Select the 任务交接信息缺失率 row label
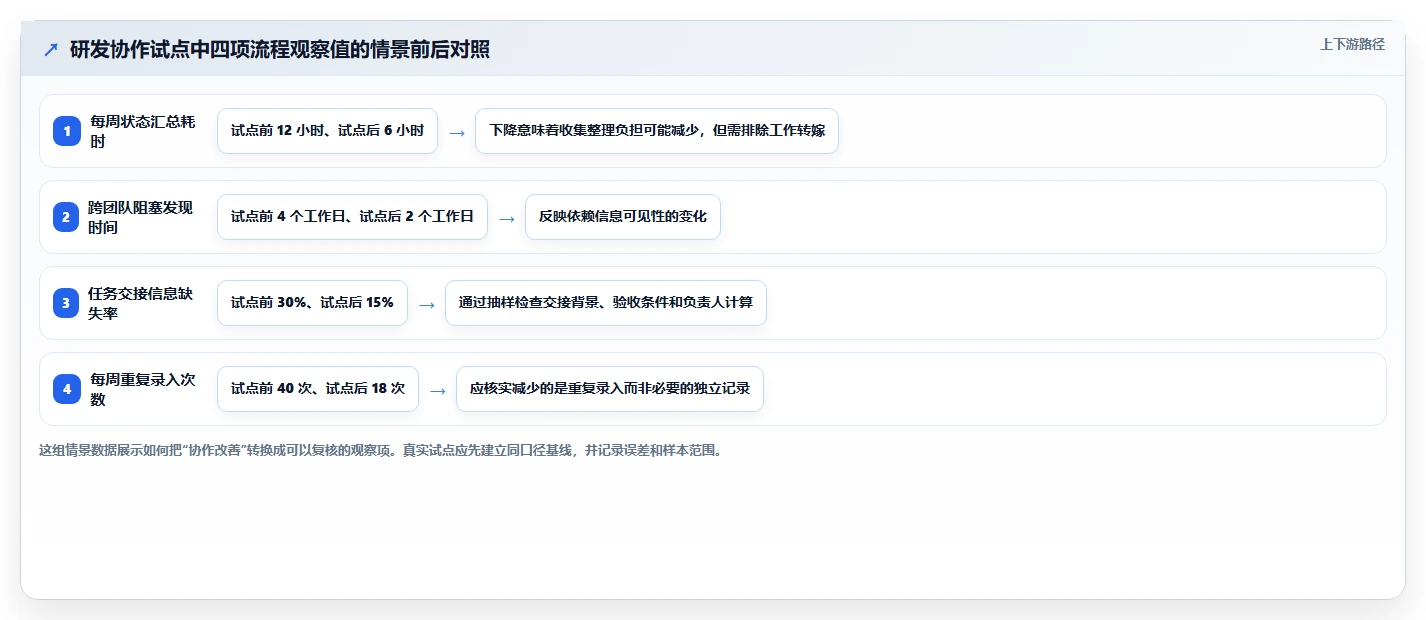Image resolution: width=1426 pixels, height=620 pixels. (141, 303)
